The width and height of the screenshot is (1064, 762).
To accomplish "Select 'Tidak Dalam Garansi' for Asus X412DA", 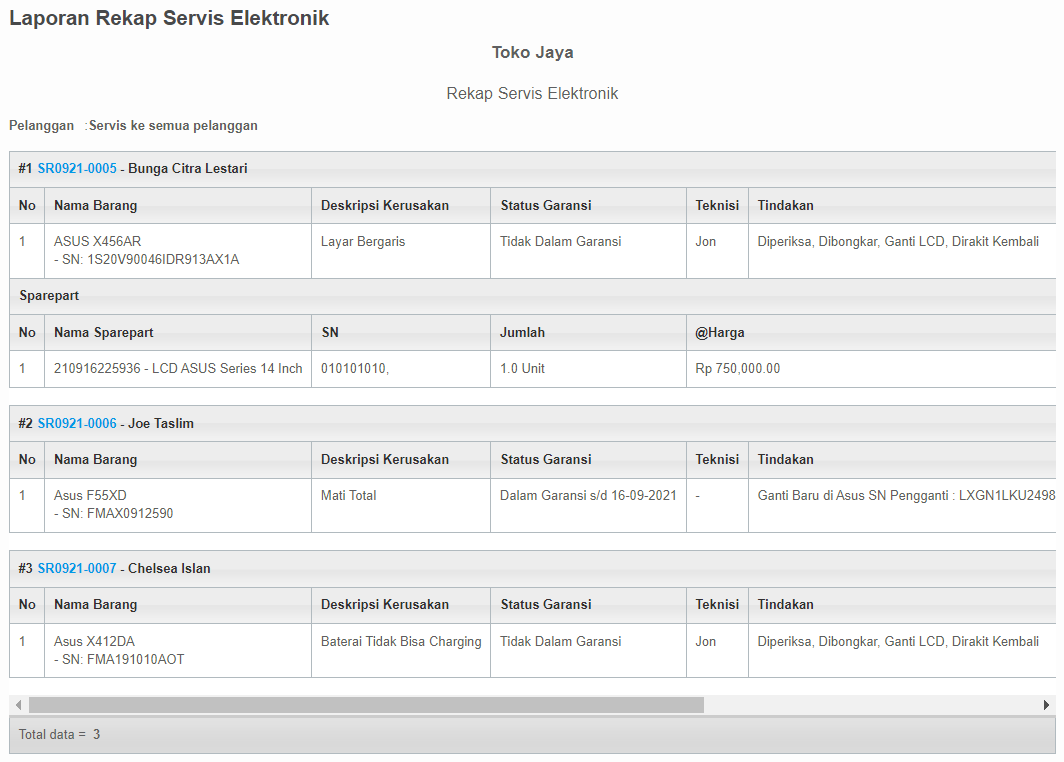I will (x=560, y=641).
